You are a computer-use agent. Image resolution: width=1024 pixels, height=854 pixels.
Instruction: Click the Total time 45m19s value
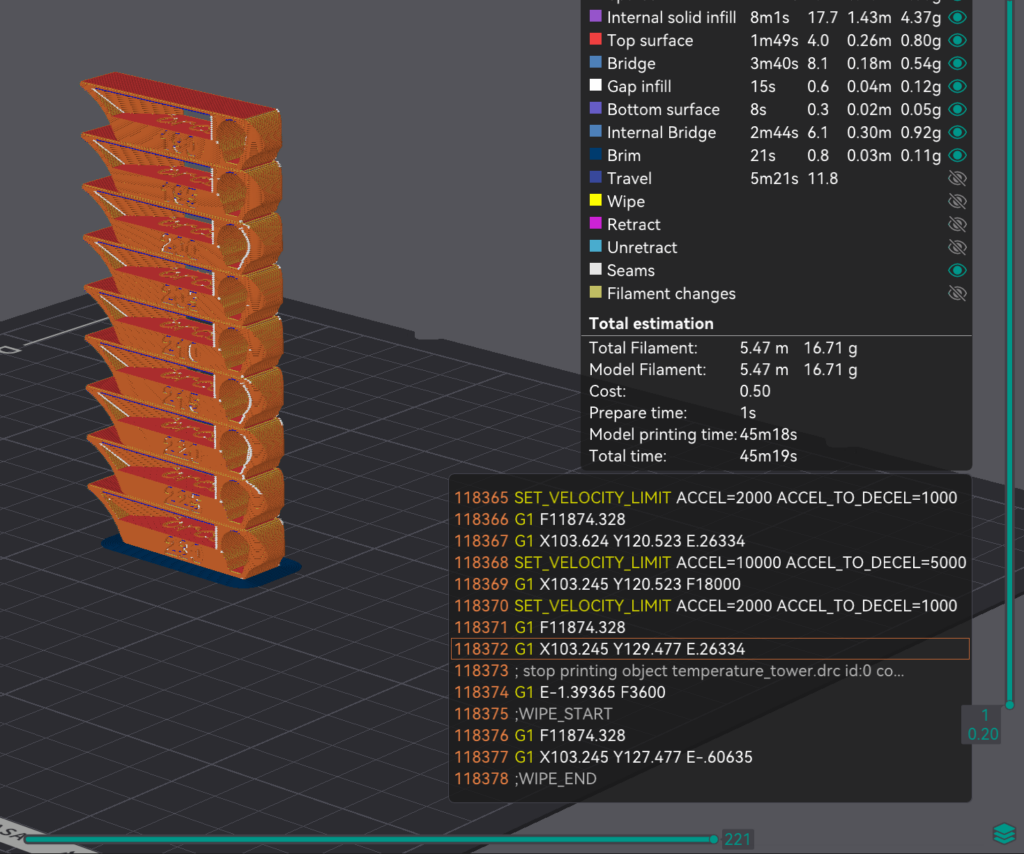[768, 456]
